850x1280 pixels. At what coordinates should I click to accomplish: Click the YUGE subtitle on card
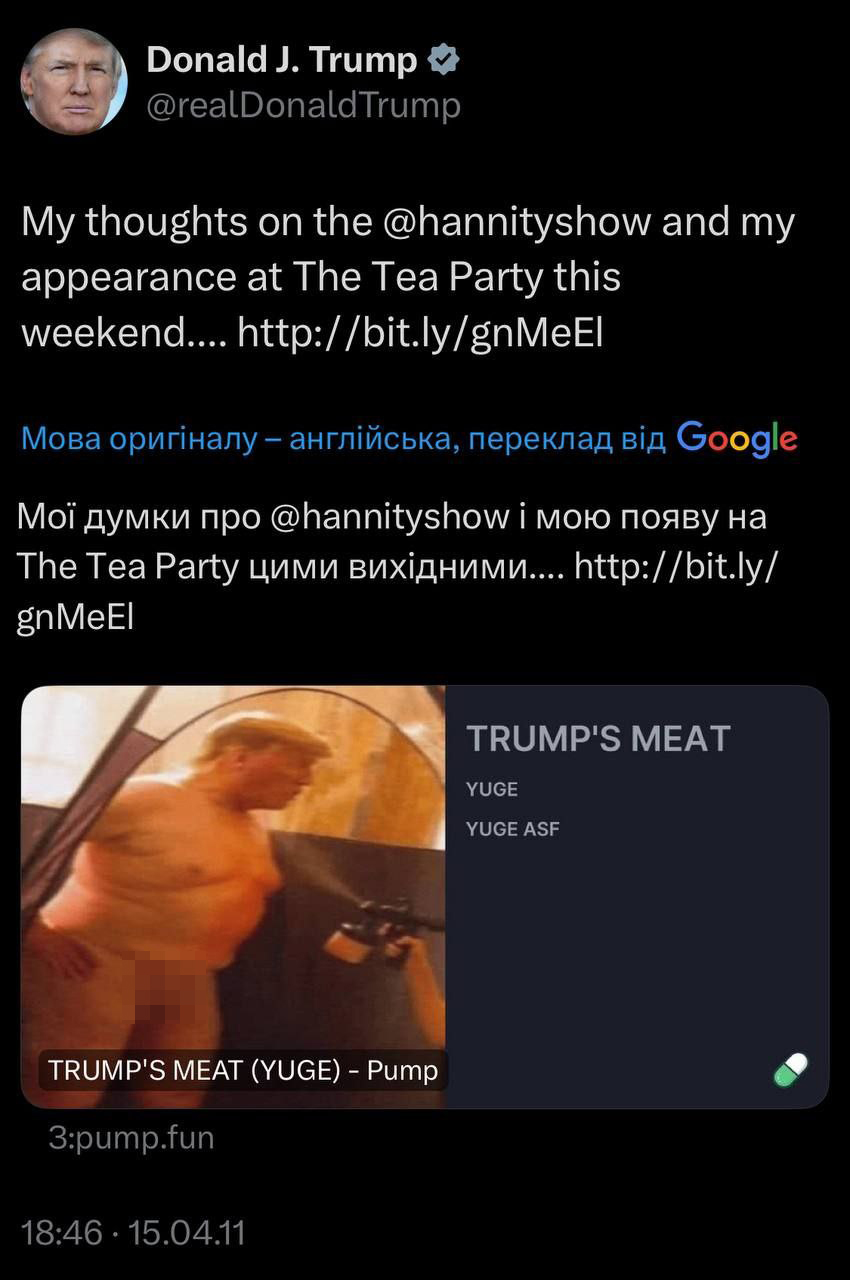click(x=492, y=789)
